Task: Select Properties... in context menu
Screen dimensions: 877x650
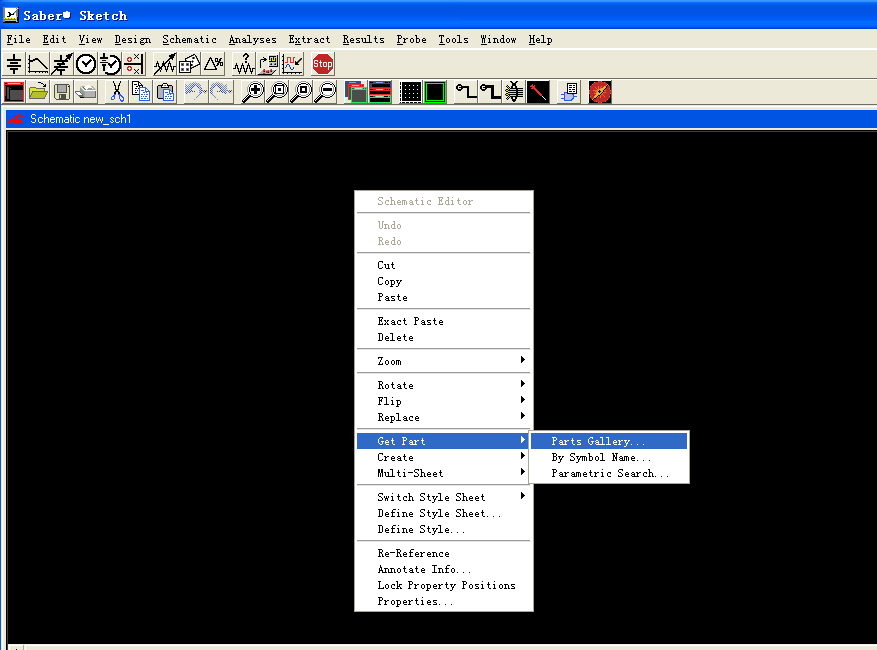Action: coord(444,601)
